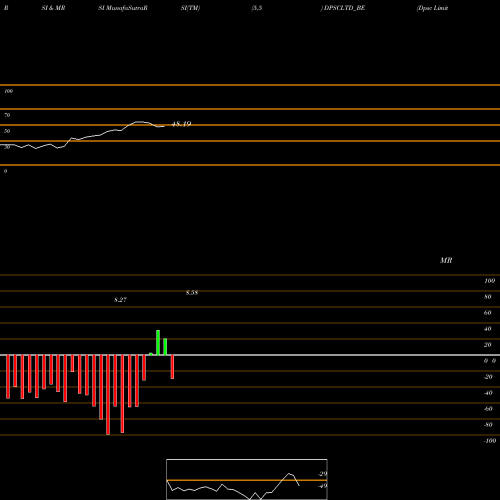The image size is (500, 500).
Task: Click the last red bar after green bars
Action: click(x=172, y=367)
